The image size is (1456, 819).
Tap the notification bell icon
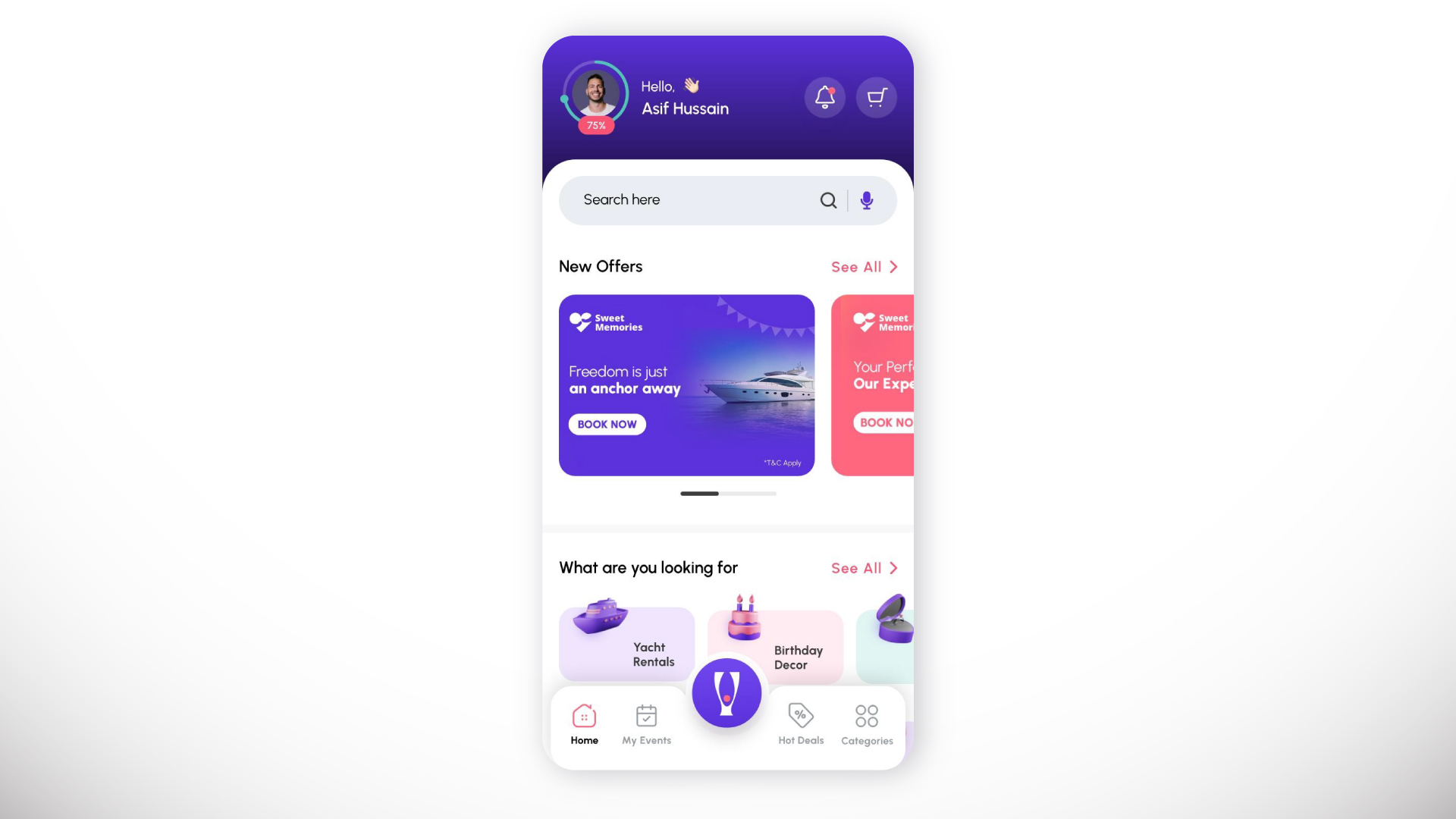coord(824,97)
